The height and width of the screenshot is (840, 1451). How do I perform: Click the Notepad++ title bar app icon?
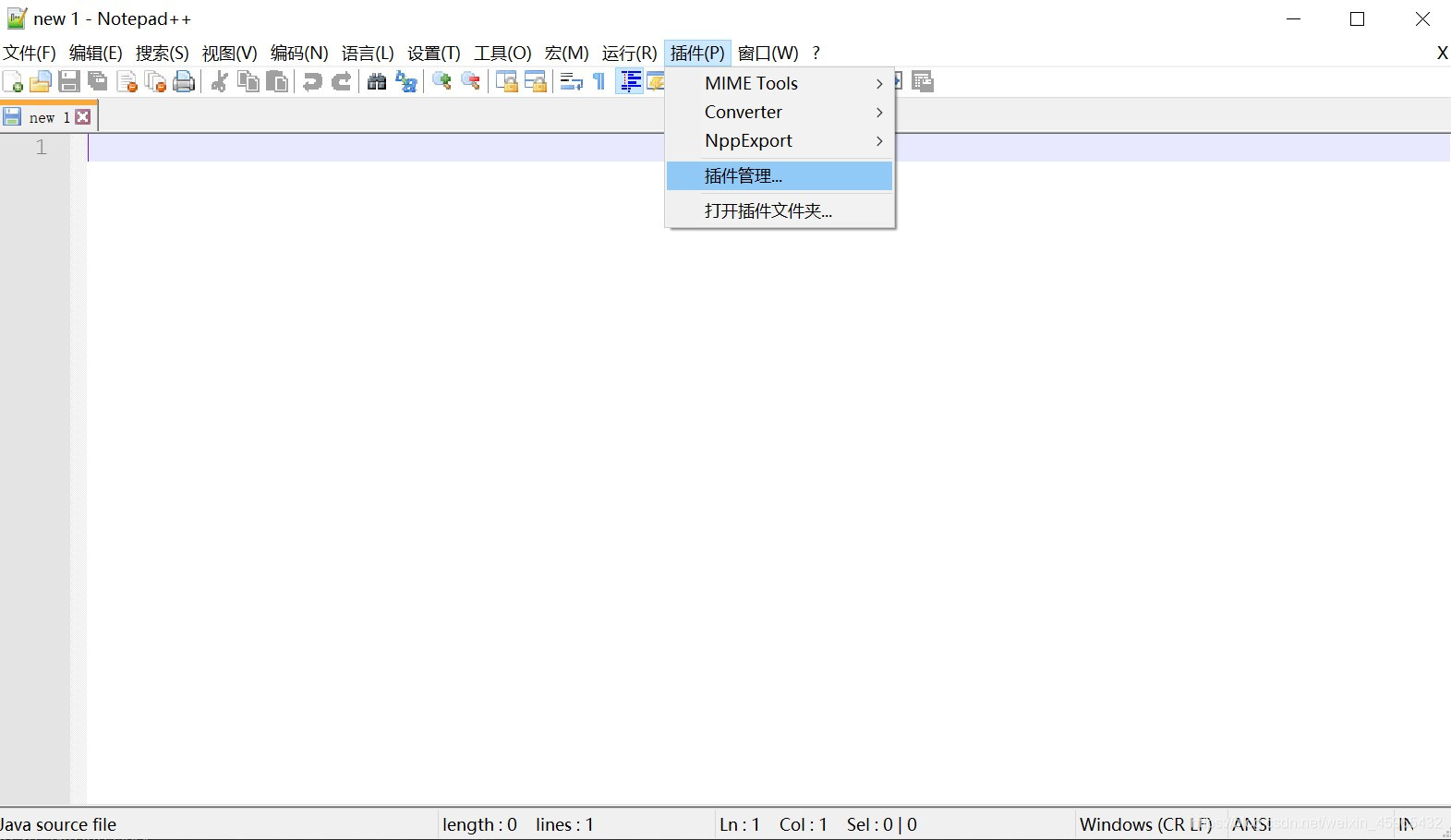pos(17,18)
